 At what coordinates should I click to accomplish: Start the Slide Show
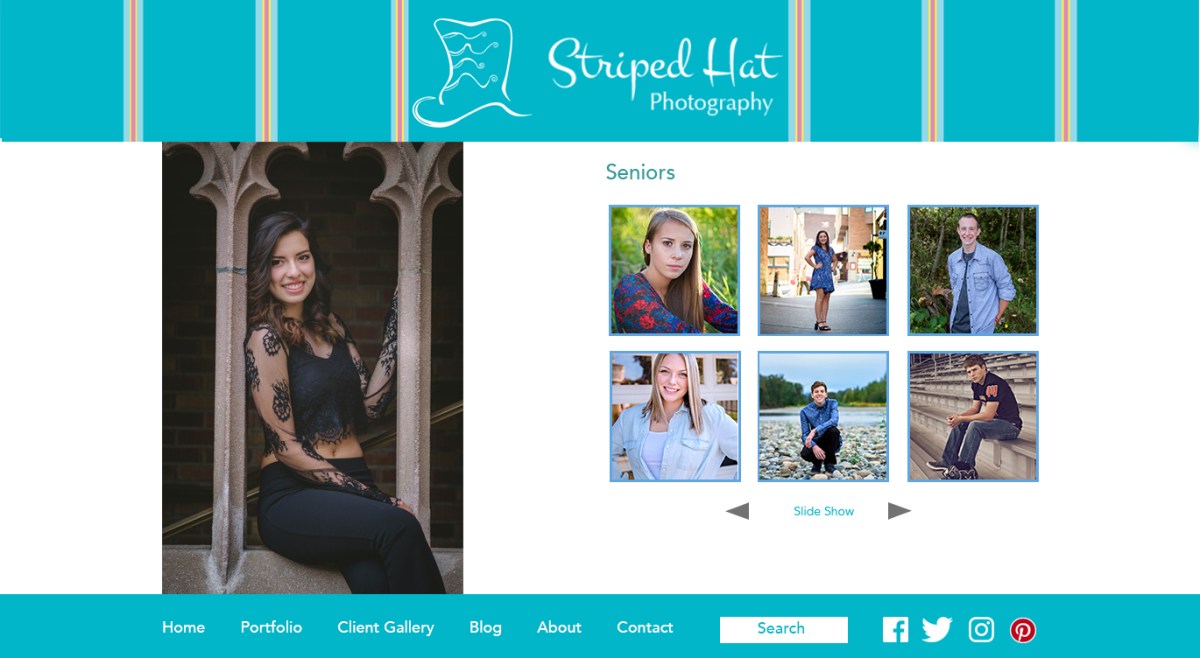coord(823,511)
